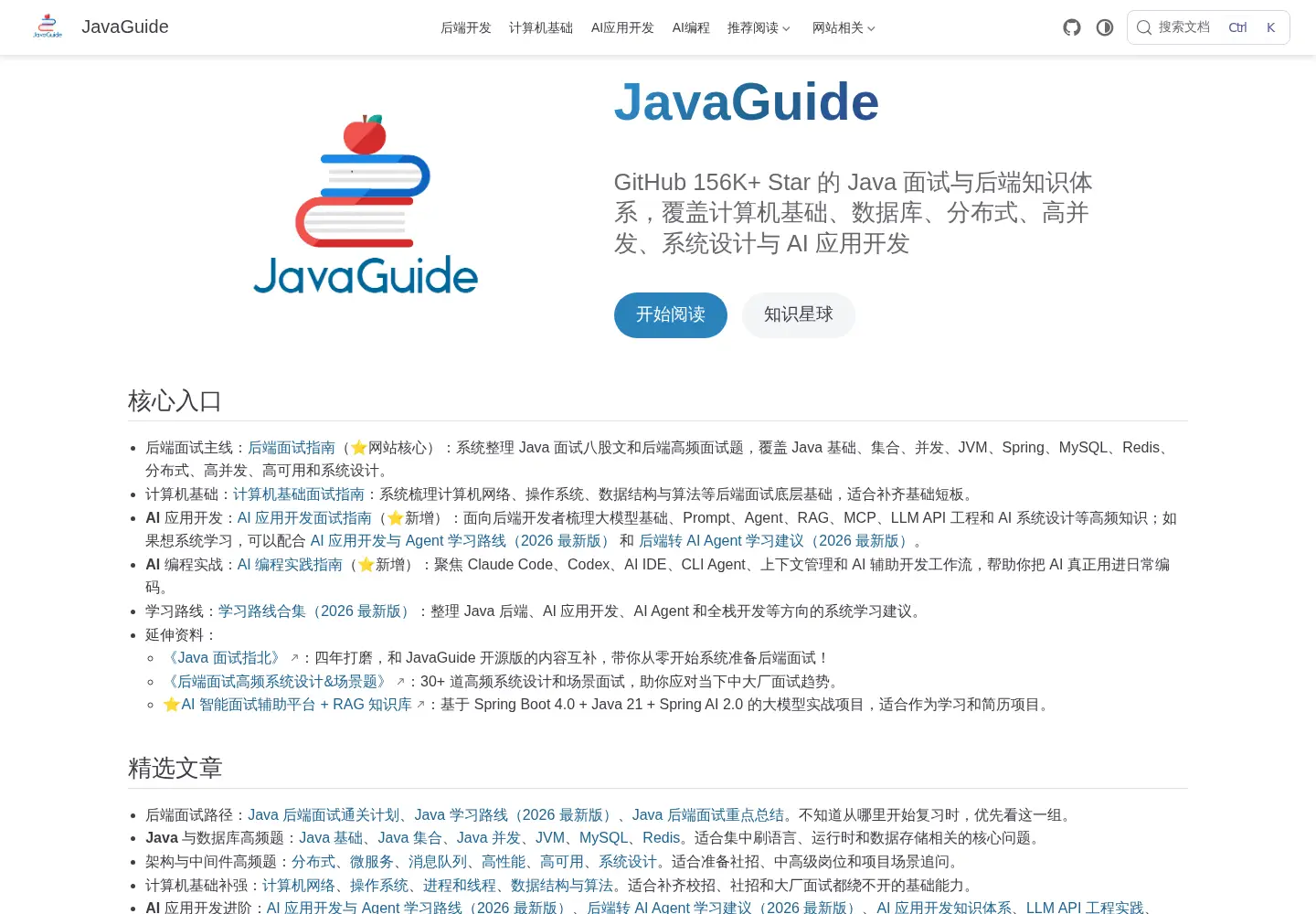Open the JVM link
This screenshot has height=914, width=1316.
550,838
